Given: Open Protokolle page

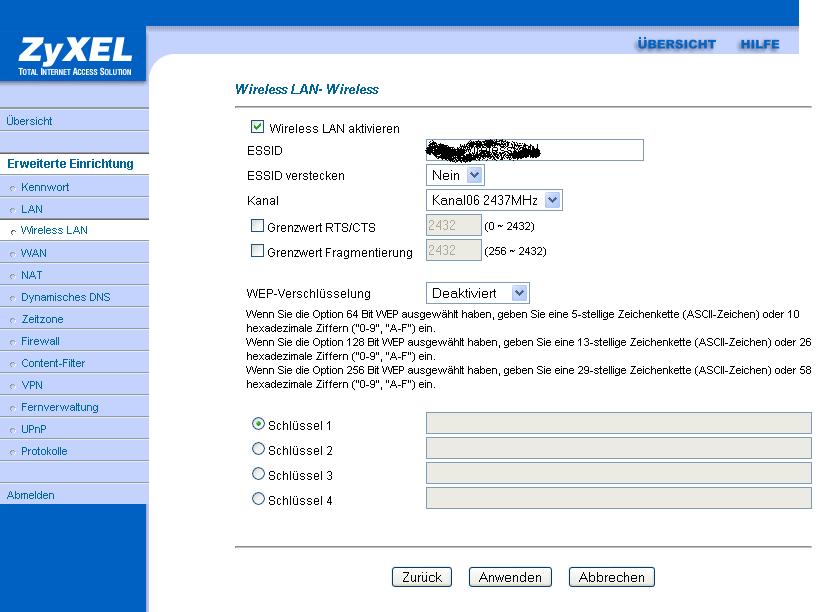Looking at the screenshot, I should pos(44,451).
